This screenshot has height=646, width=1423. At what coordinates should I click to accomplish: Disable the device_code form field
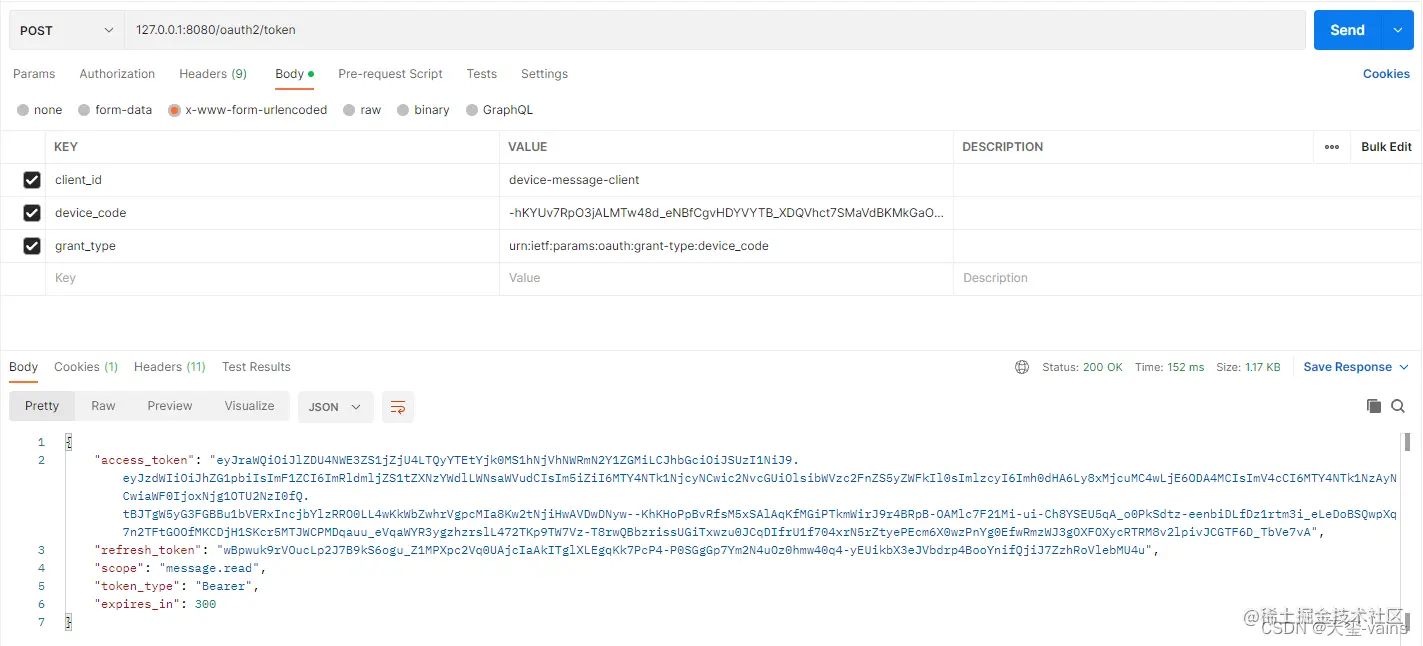(x=31, y=212)
